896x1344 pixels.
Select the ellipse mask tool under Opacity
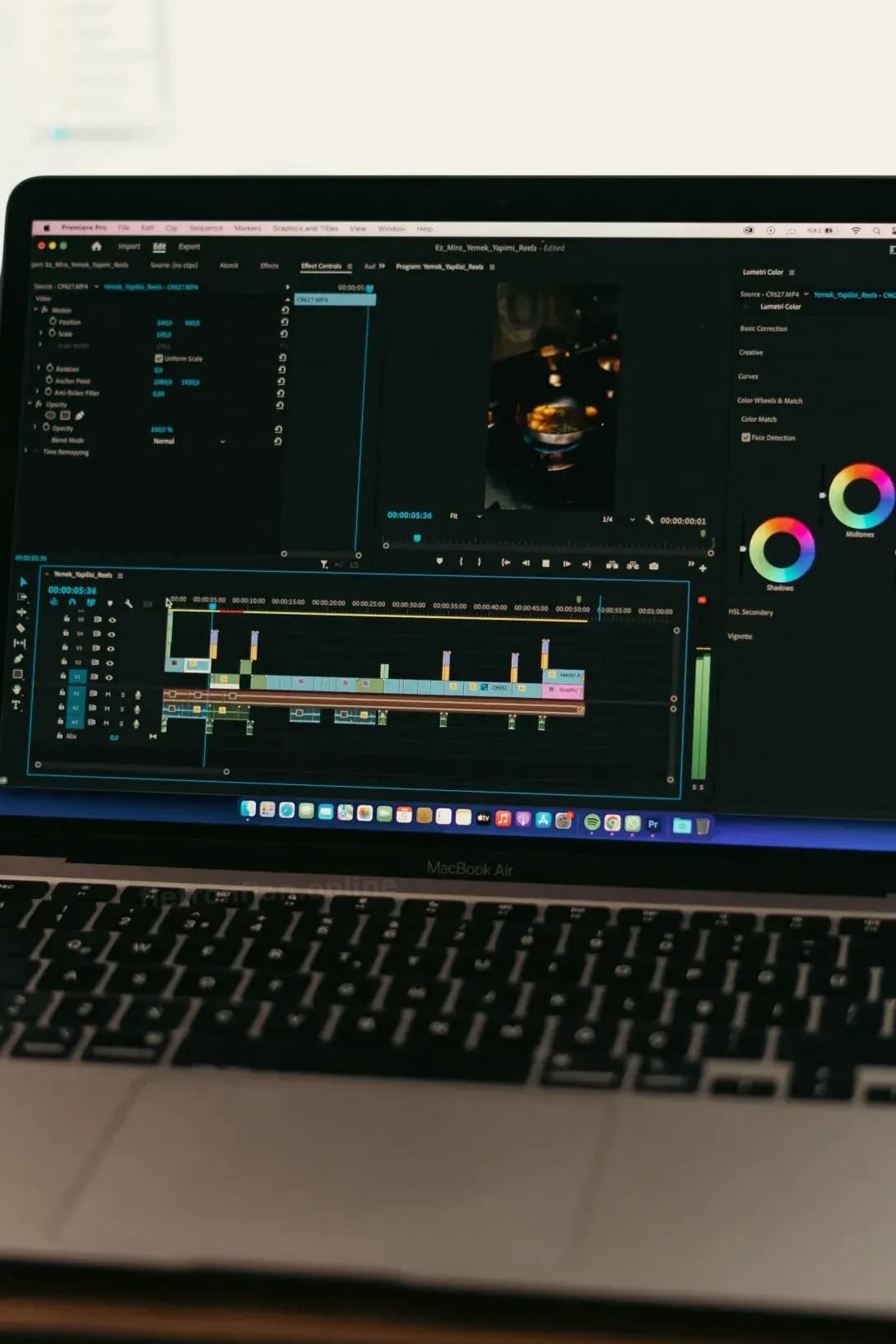(x=50, y=415)
